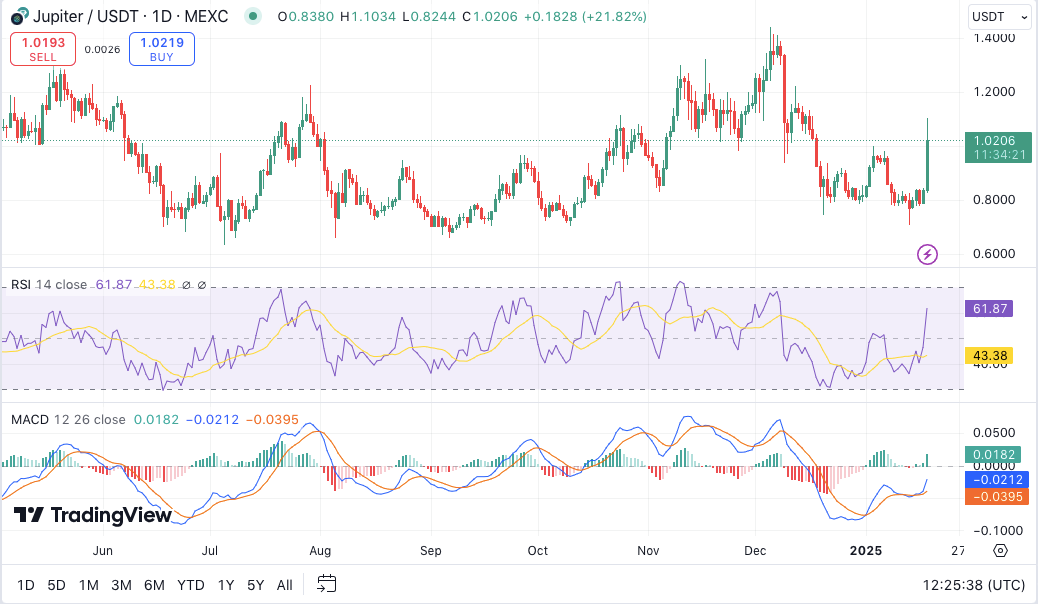Click the 2025 label on time axis
This screenshot has height=604, width=1038.
pos(866,550)
